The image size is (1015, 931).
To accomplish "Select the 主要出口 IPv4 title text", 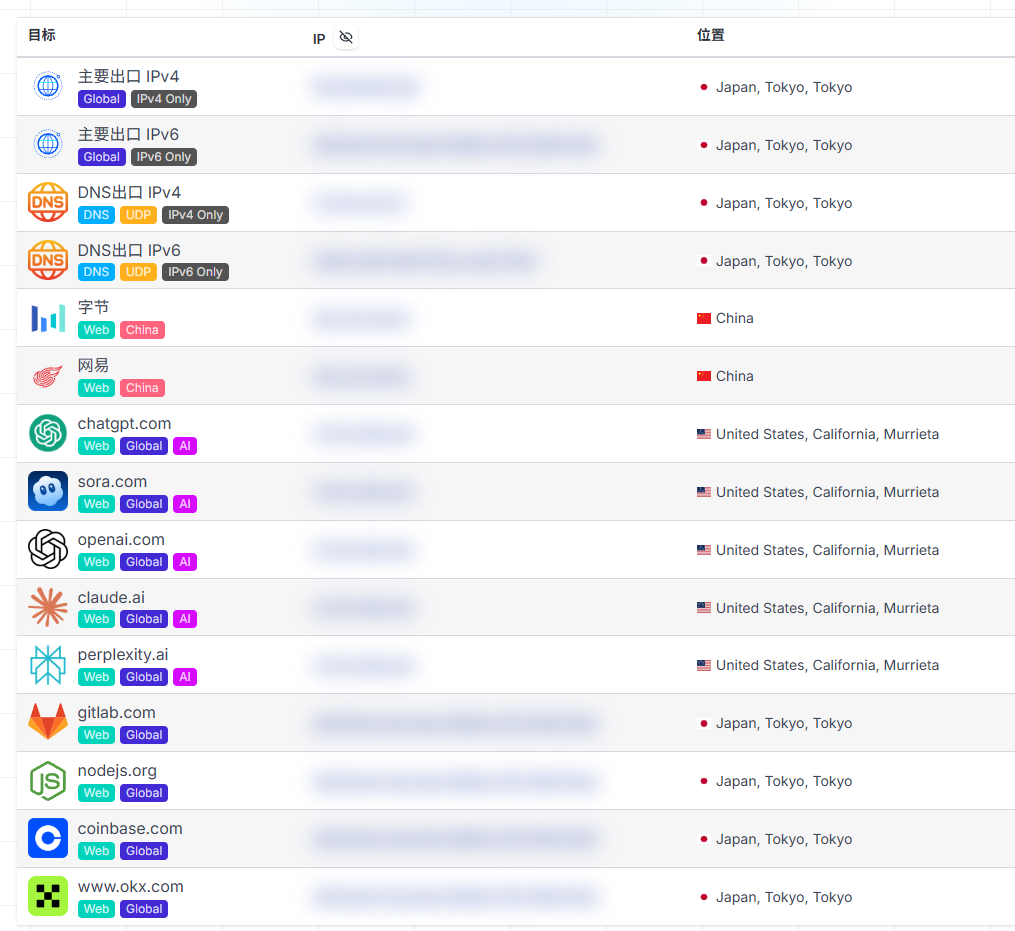I will [128, 76].
